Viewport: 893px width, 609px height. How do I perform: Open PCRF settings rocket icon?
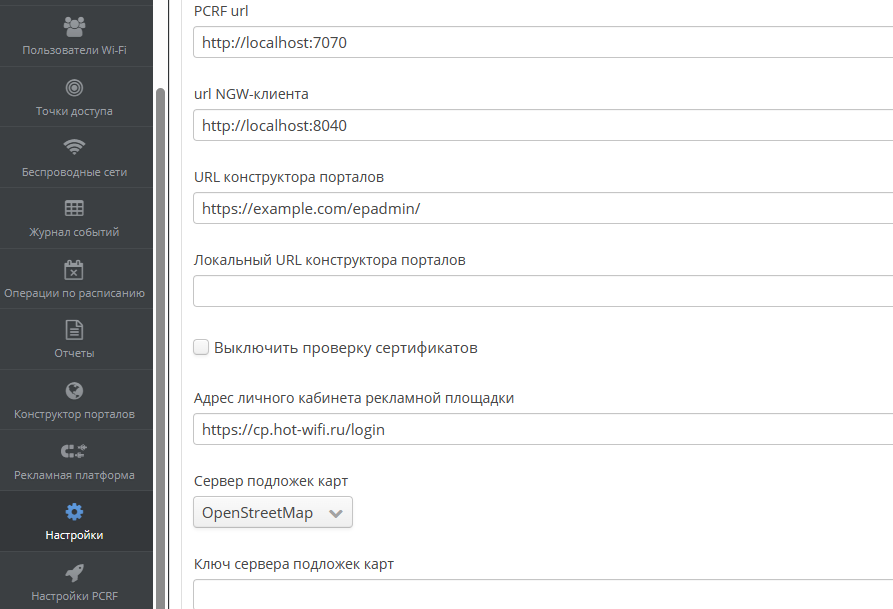click(74, 573)
